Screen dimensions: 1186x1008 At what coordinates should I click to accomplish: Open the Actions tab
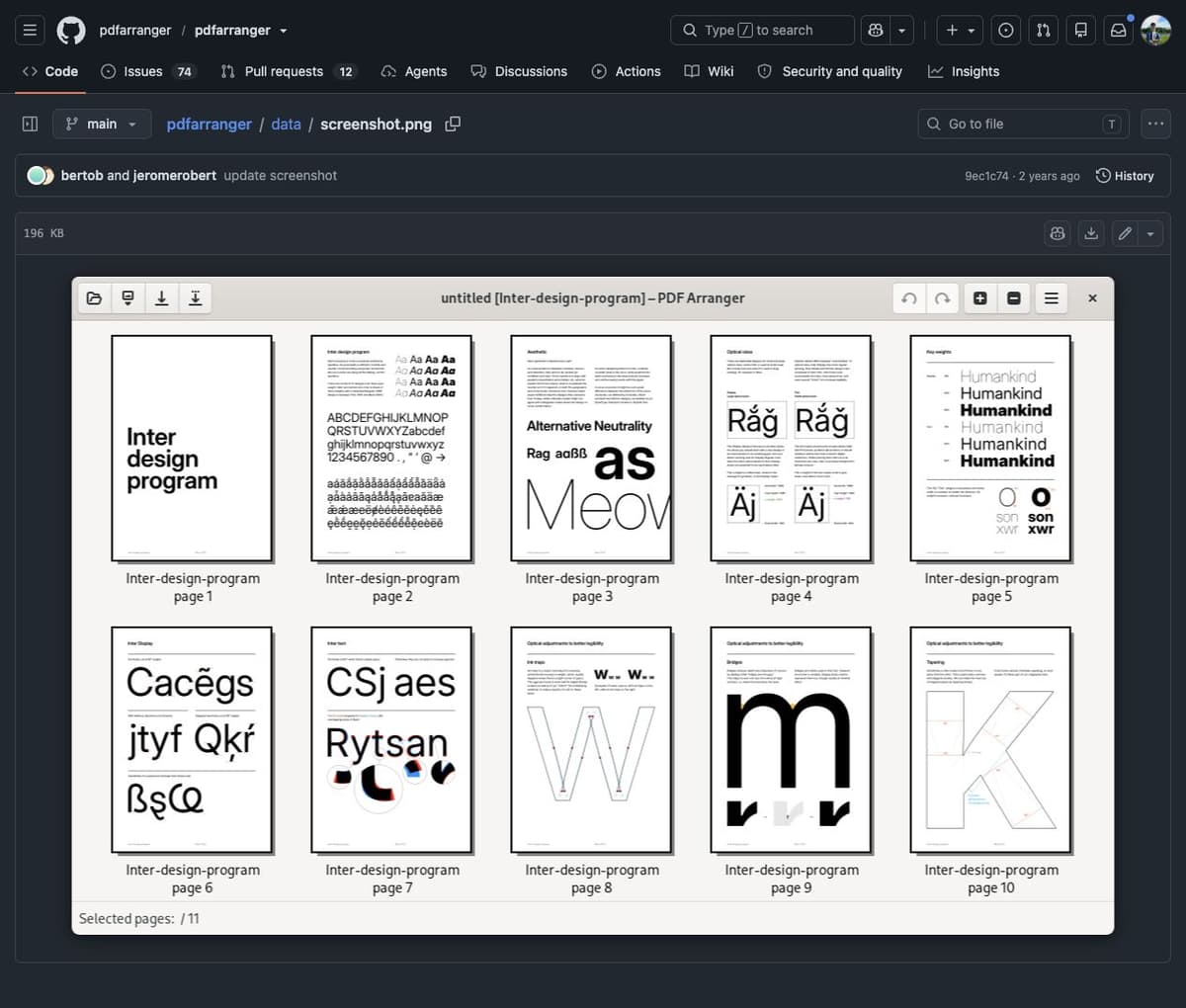626,71
